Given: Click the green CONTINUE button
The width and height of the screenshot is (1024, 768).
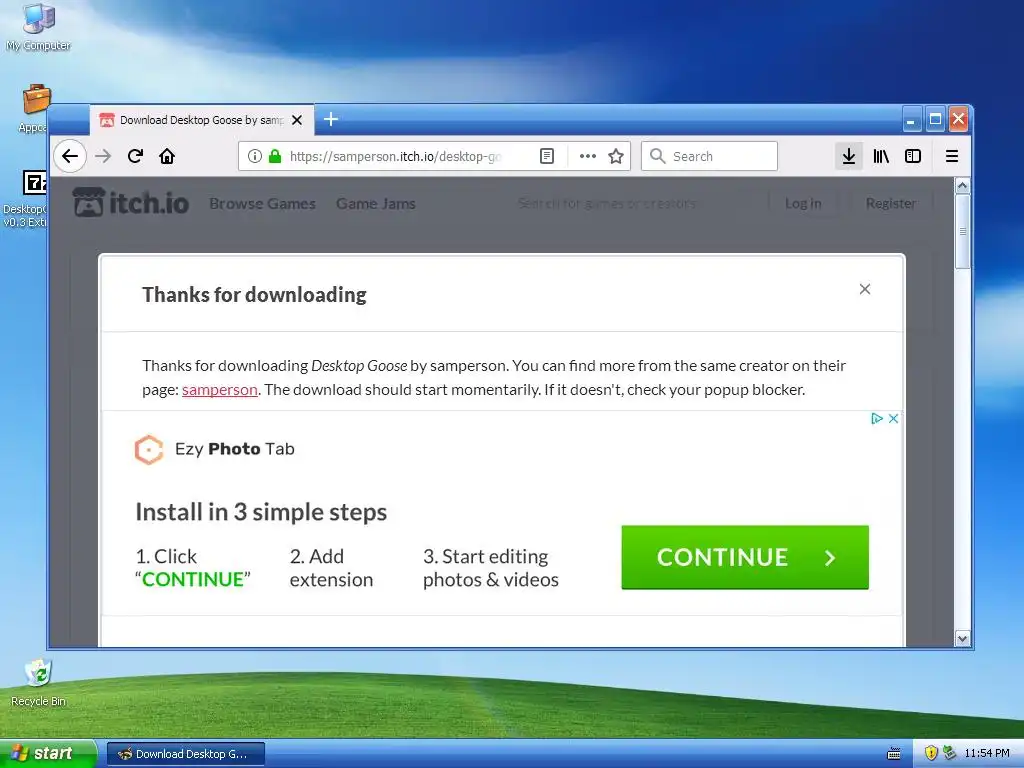Looking at the screenshot, I should (x=745, y=557).
